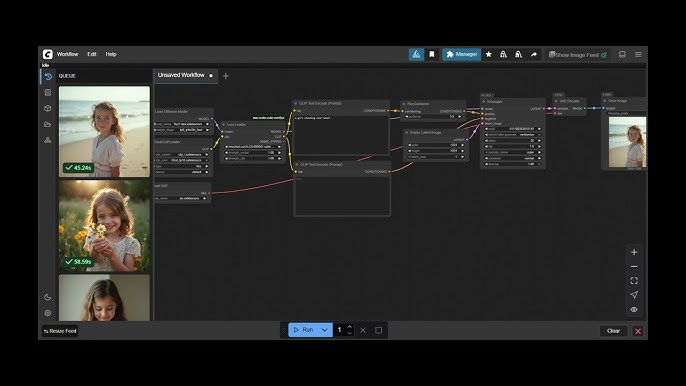686x386 pixels.
Task: Open KSampler scheduler combo box
Action: click(x=513, y=158)
